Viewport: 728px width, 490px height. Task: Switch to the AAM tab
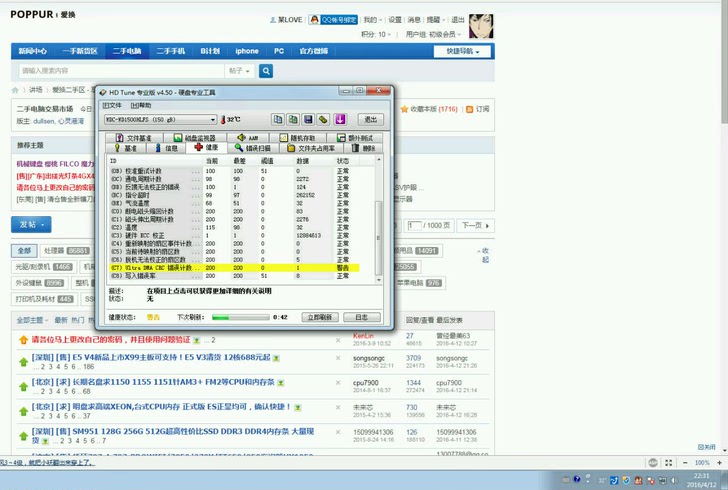click(x=247, y=138)
